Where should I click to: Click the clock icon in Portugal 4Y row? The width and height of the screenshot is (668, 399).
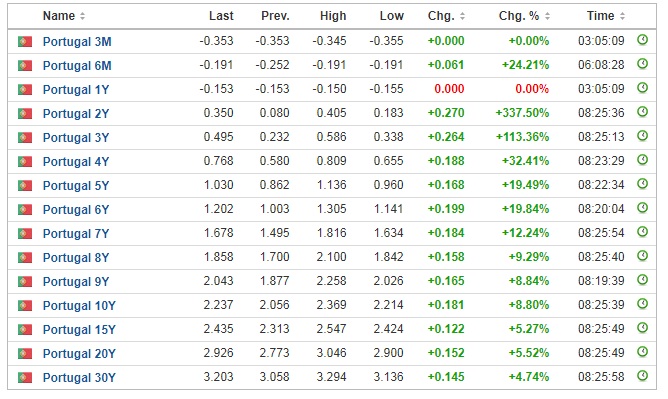642,160
